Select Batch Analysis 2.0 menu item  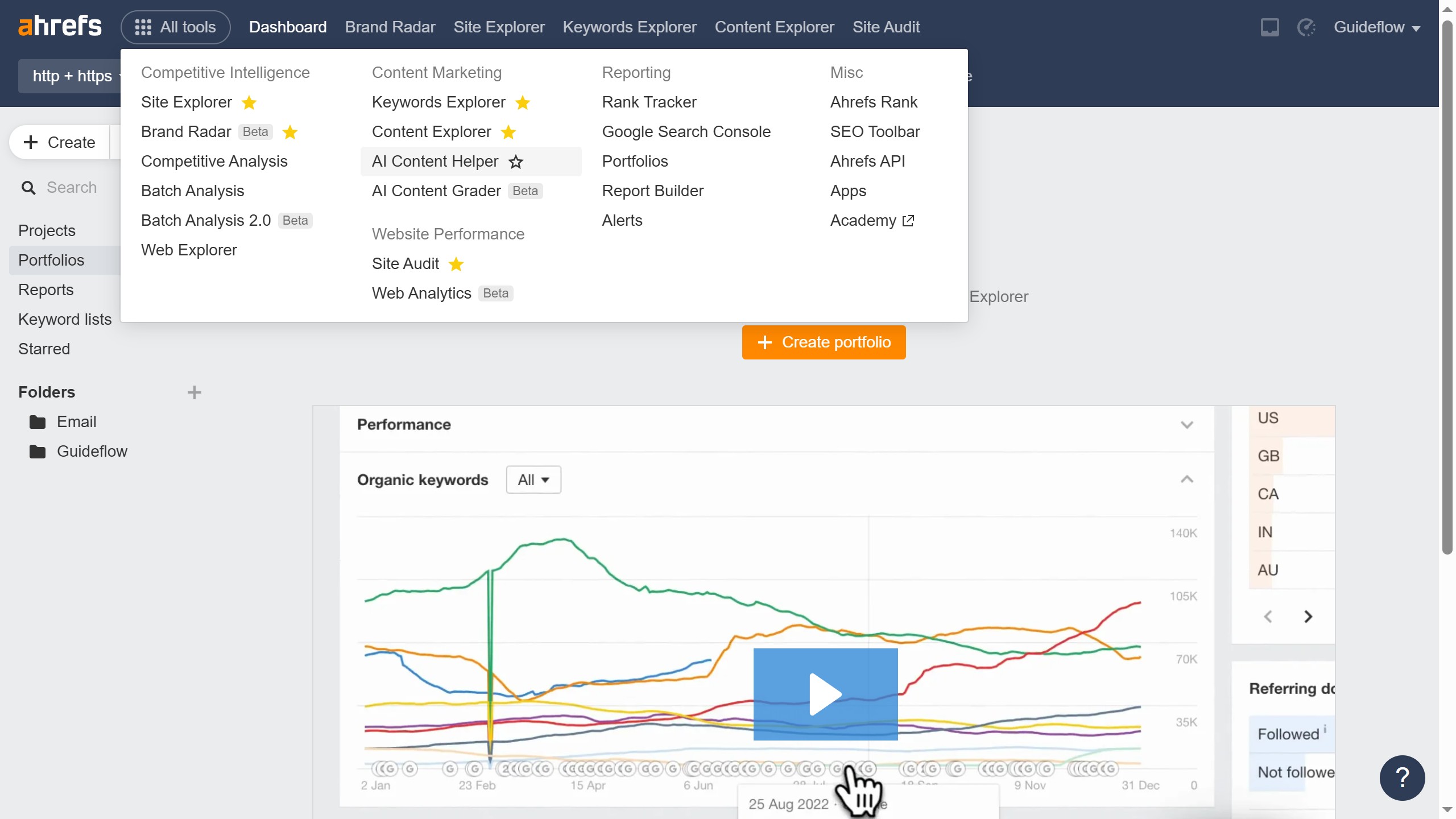click(206, 221)
